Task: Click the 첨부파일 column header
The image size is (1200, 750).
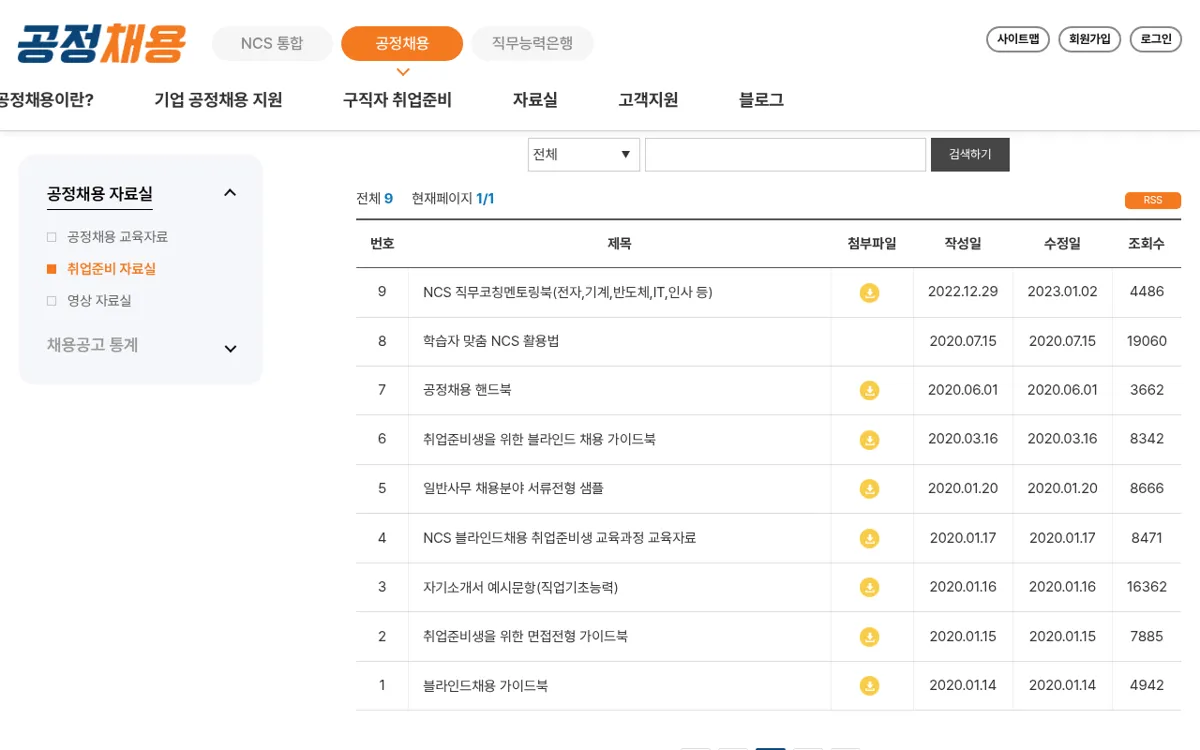Action: pyautogui.click(x=872, y=244)
